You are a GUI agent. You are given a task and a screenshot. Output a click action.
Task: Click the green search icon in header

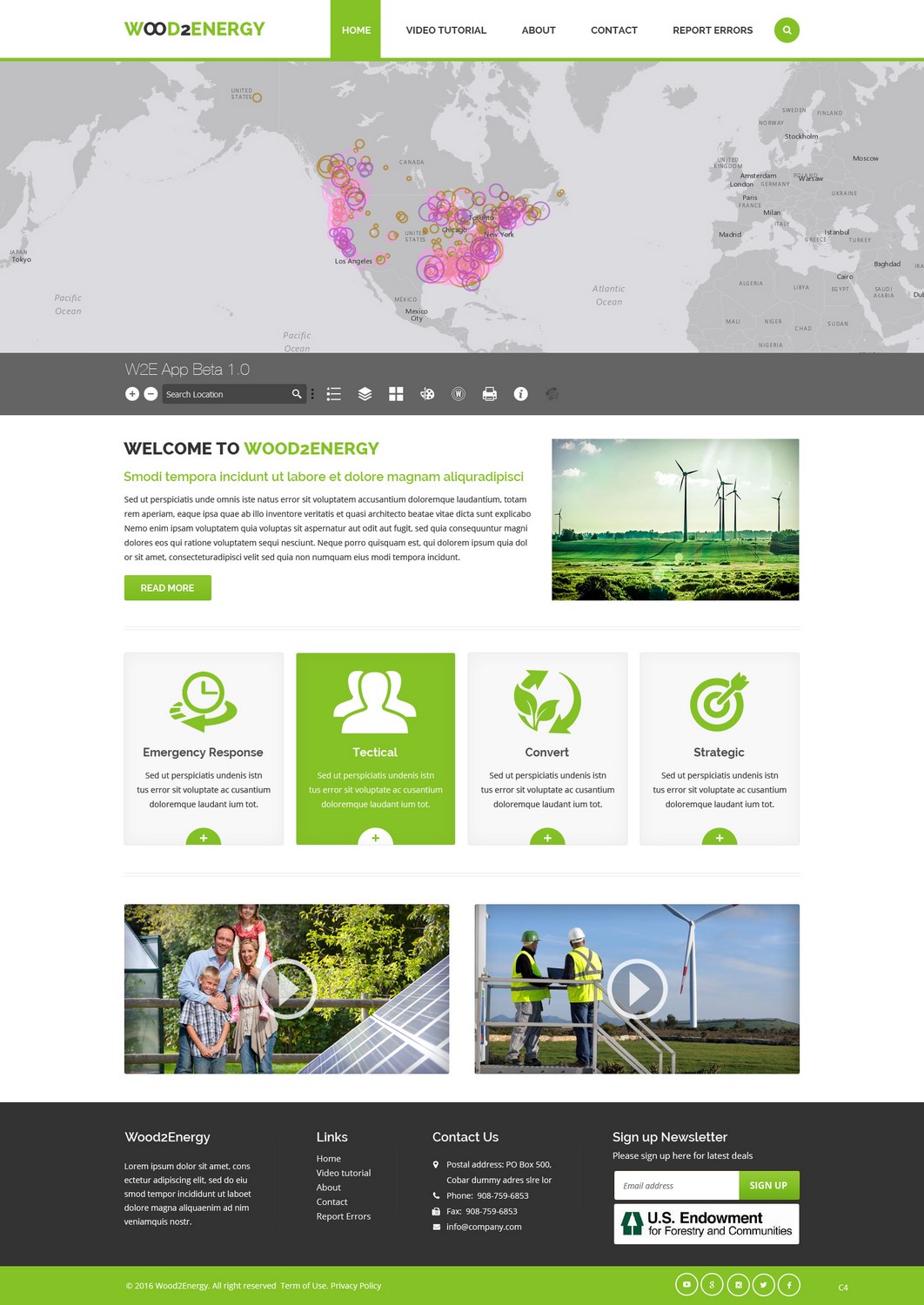787,30
